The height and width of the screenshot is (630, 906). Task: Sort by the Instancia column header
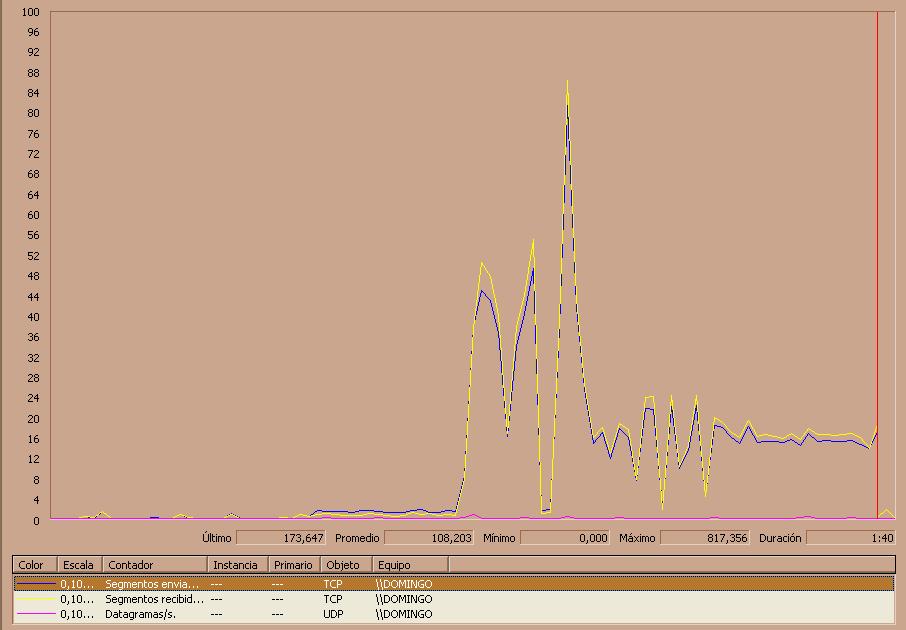237,565
